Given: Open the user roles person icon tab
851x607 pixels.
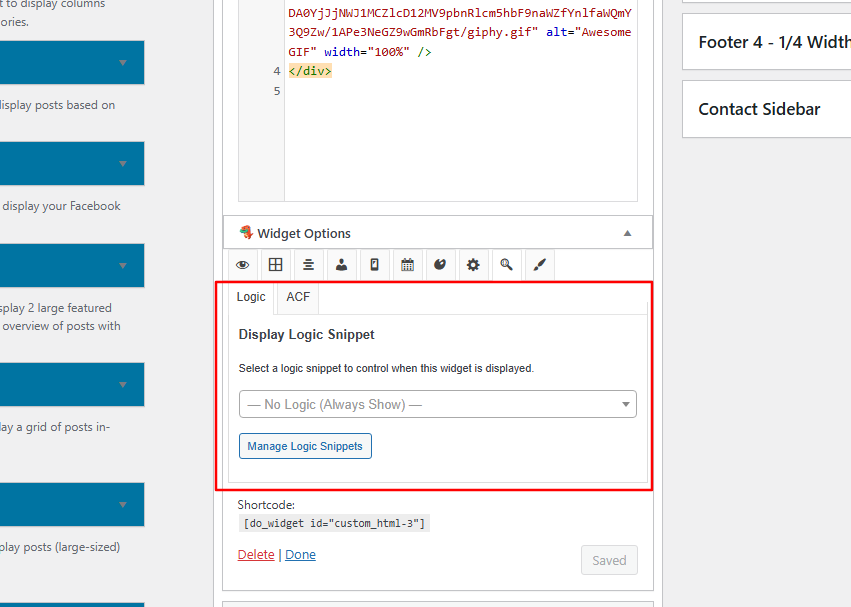Looking at the screenshot, I should pyautogui.click(x=341, y=265).
